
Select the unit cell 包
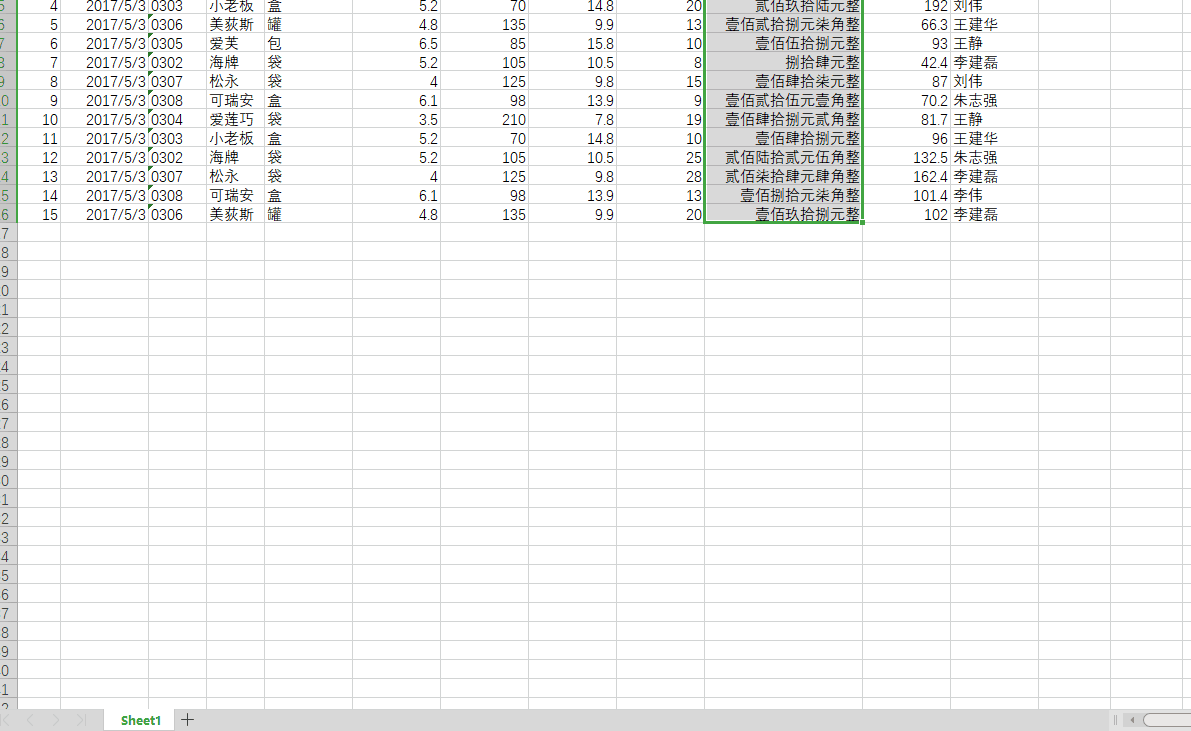tap(308, 43)
